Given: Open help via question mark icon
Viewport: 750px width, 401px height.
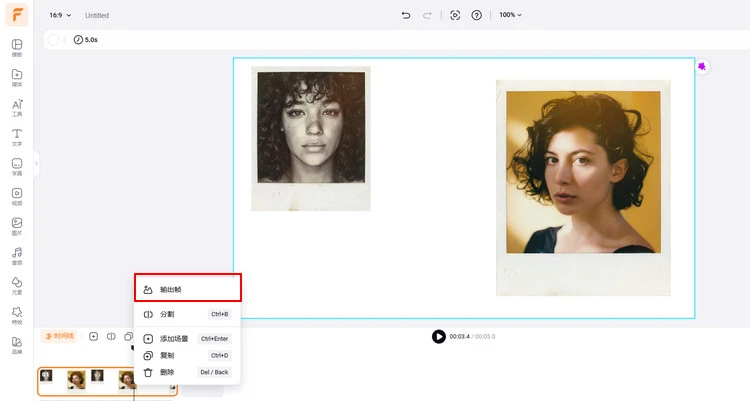Looking at the screenshot, I should (477, 15).
